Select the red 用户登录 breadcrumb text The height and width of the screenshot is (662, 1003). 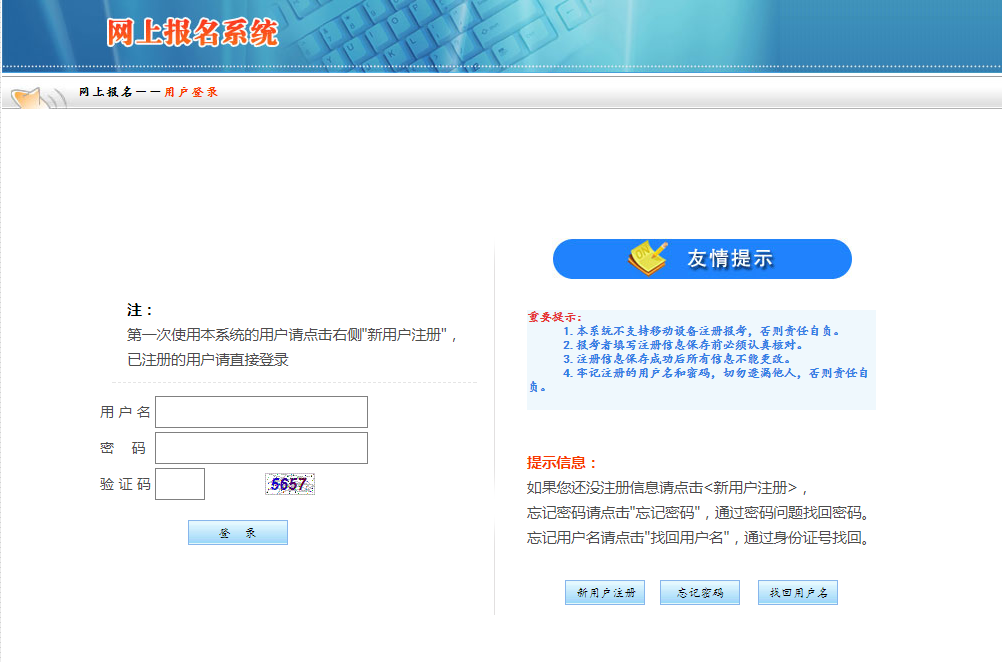pyautogui.click(x=191, y=92)
